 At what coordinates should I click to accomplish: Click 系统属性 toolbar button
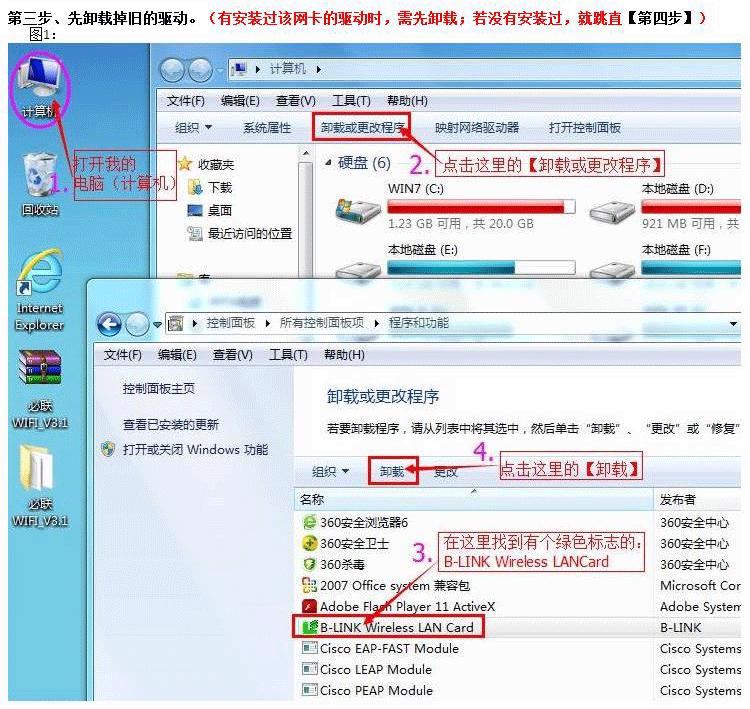[x=267, y=128]
